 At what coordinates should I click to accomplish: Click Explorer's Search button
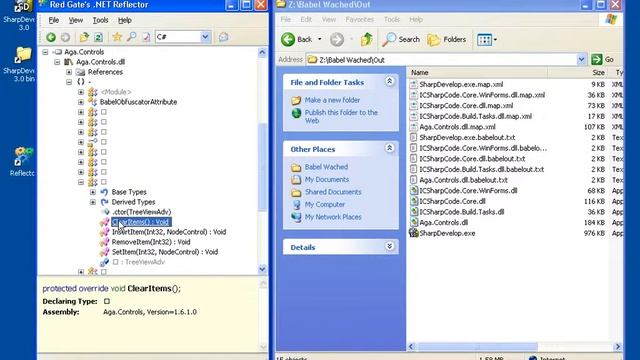coord(401,39)
